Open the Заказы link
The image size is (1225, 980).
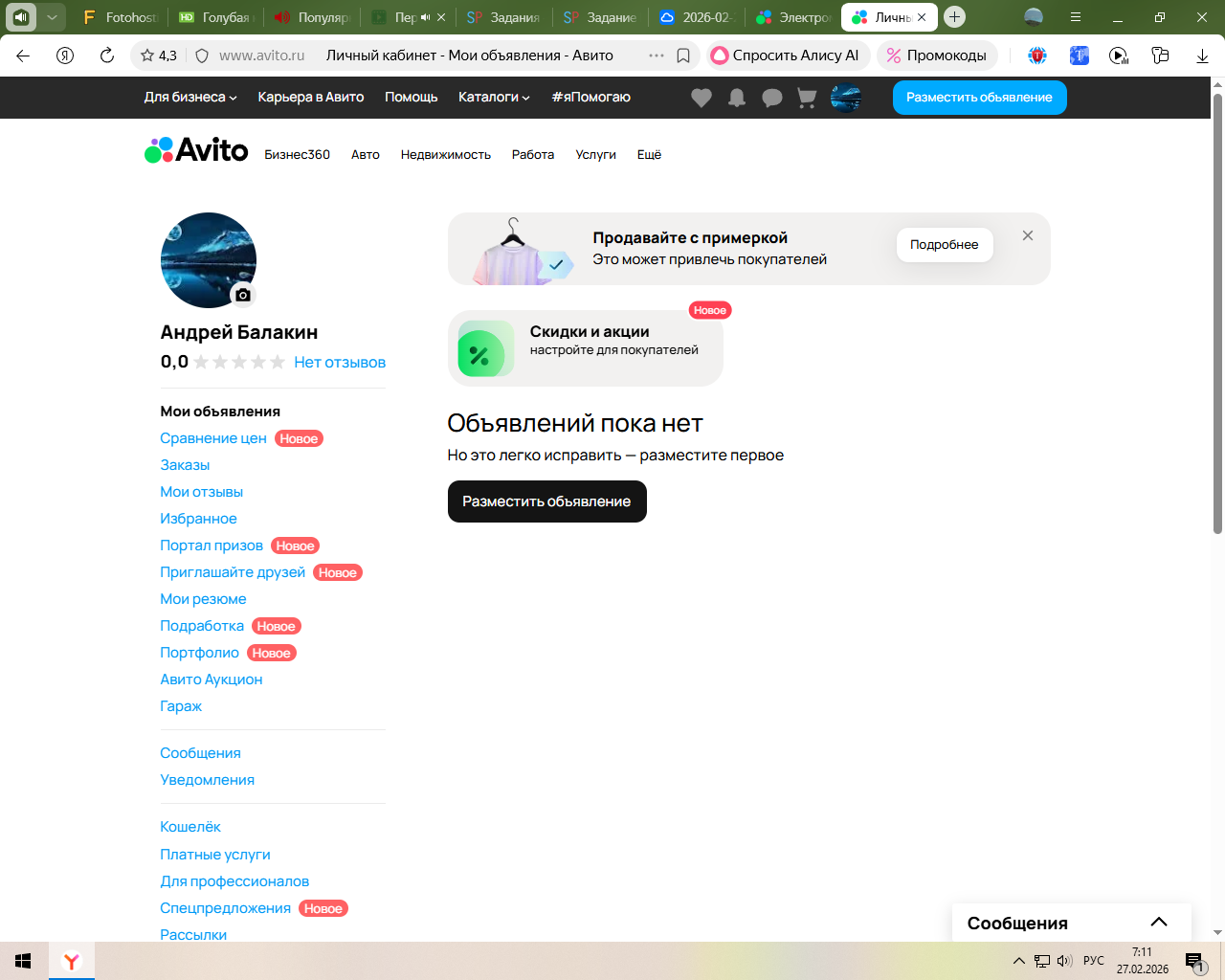[185, 465]
